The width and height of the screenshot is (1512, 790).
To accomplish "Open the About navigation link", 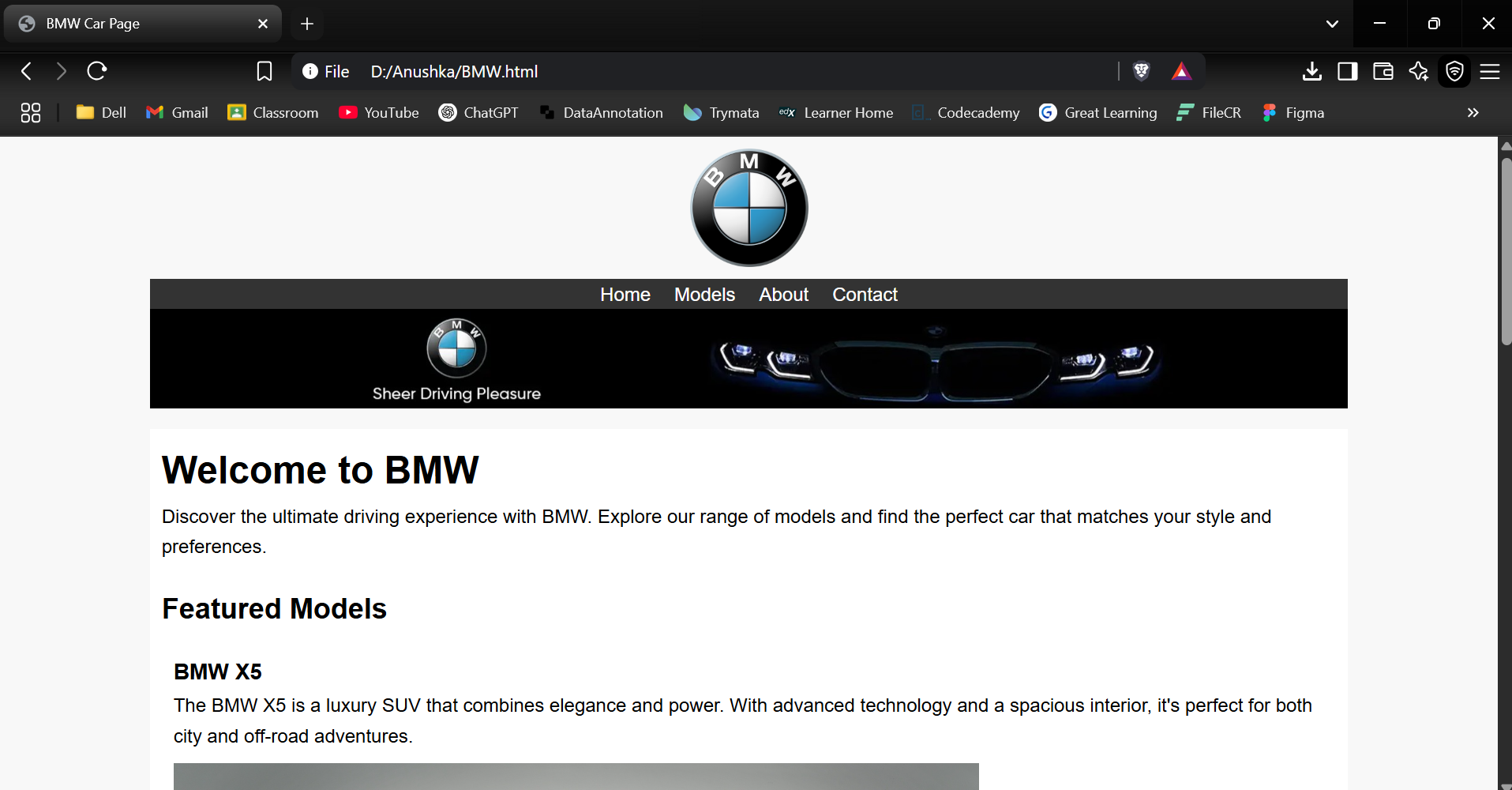I will coord(783,295).
